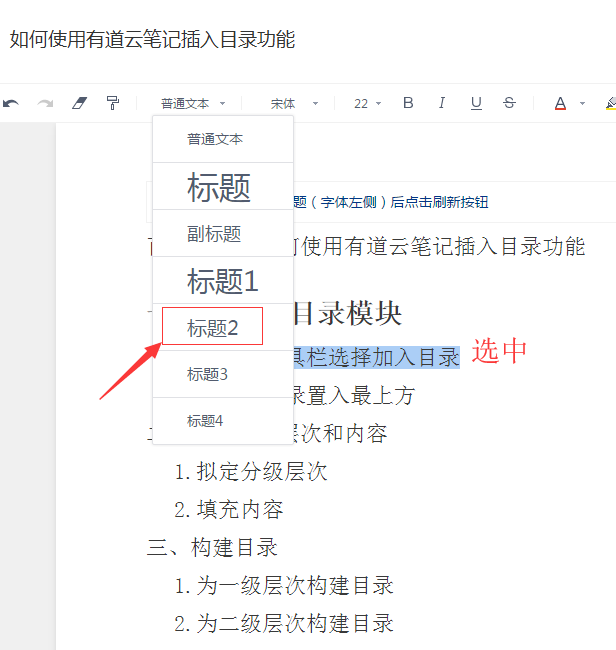Screen dimensions: 616x650
Task: Click the note title 如何使用有道云笔记插入目录功能
Action: coord(153,40)
